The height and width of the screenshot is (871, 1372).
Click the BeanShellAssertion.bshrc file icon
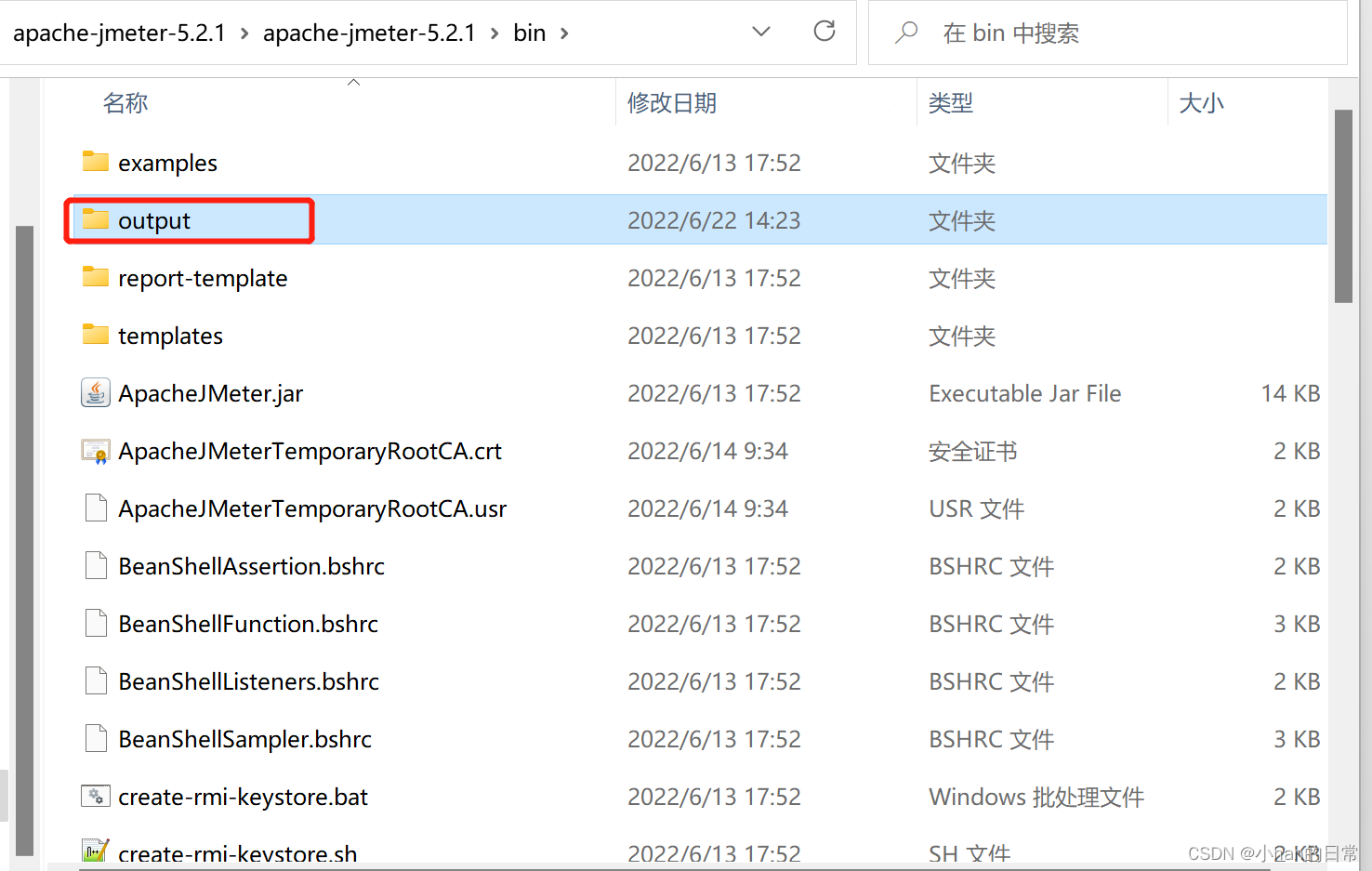click(96, 566)
